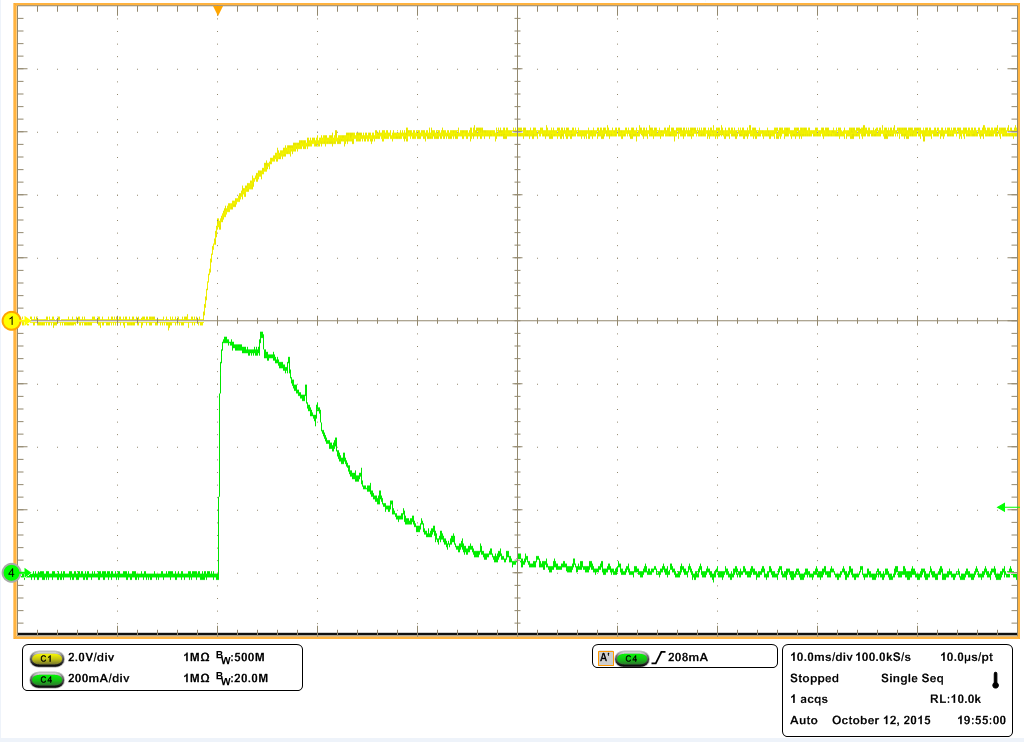Click the Stopped acquisition status label
This screenshot has height=742, width=1024.
point(815,678)
